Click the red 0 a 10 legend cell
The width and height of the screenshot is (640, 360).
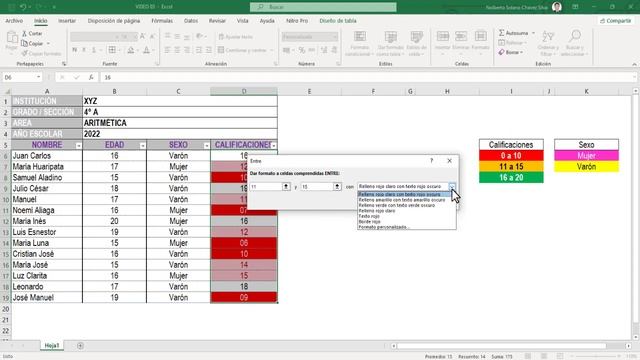pos(511,156)
